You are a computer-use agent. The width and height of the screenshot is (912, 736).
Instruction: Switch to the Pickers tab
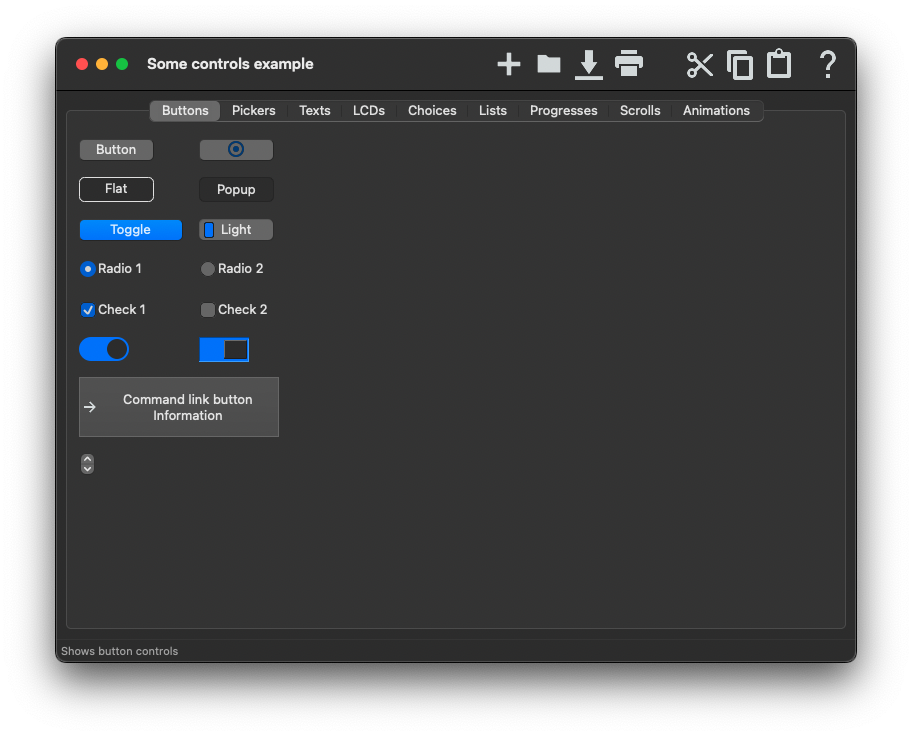tap(253, 111)
